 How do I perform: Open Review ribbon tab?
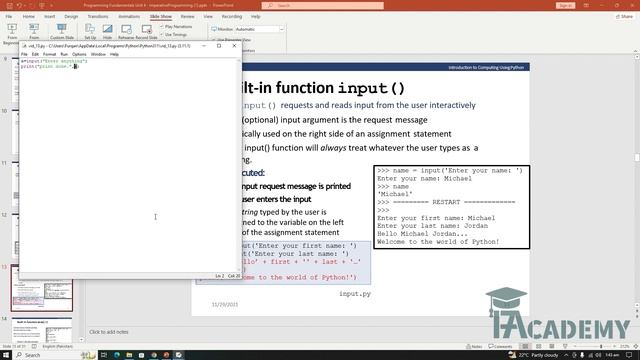click(187, 17)
